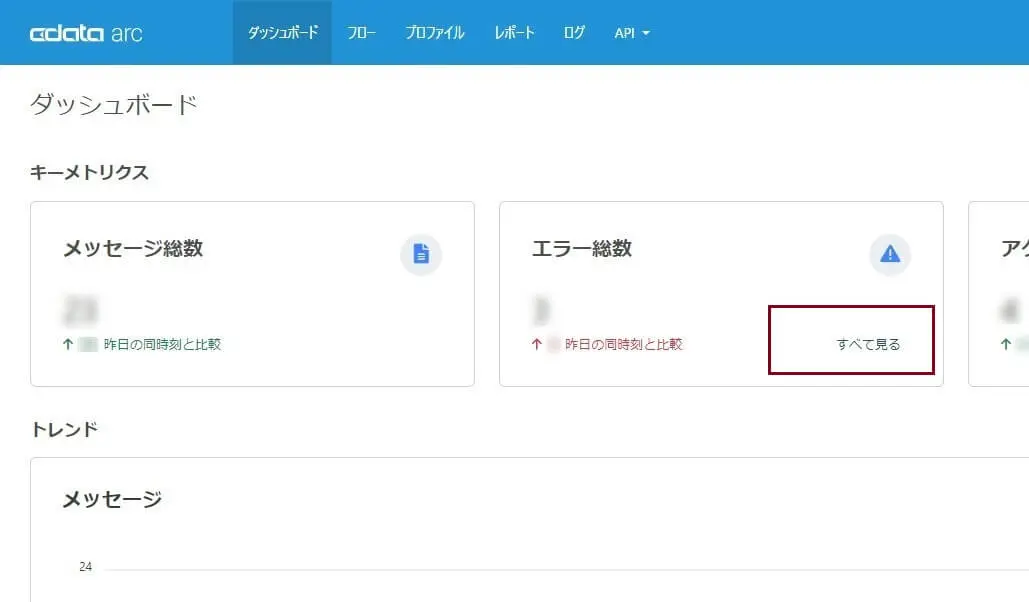Click the トレンド section heading
This screenshot has width=1029, height=602.
coord(64,429)
